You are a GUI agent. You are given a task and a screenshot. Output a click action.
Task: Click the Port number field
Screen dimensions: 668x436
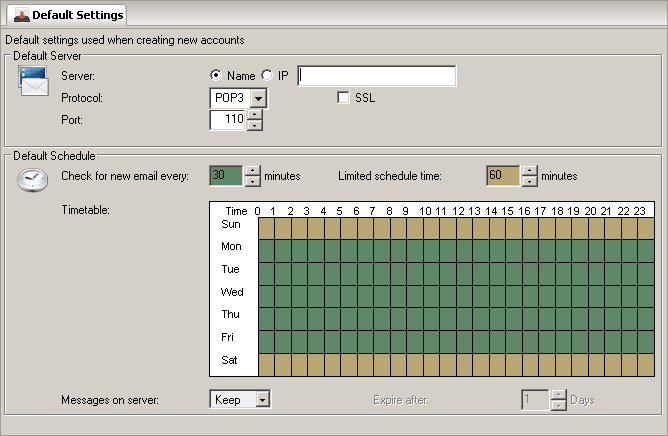pos(227,120)
